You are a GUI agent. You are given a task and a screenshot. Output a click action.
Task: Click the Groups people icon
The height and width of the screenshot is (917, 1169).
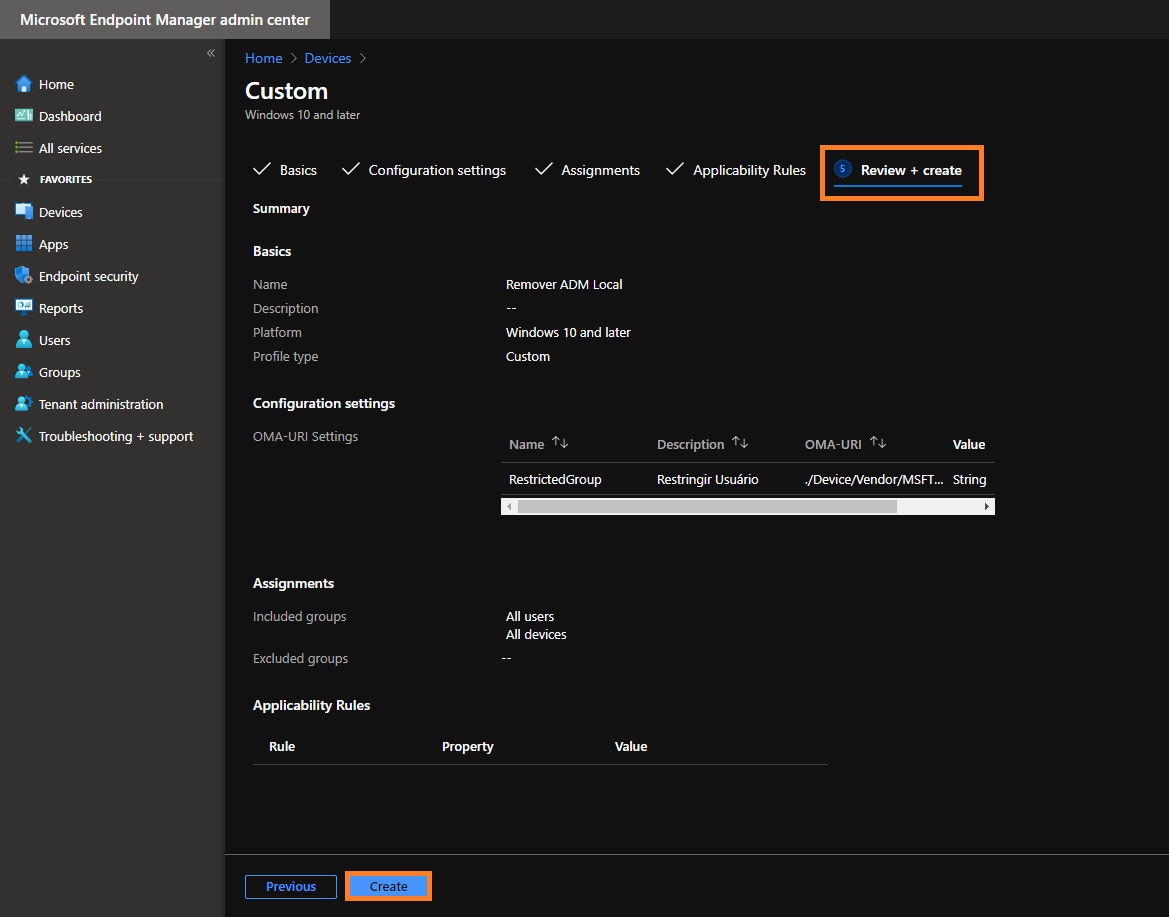point(24,371)
